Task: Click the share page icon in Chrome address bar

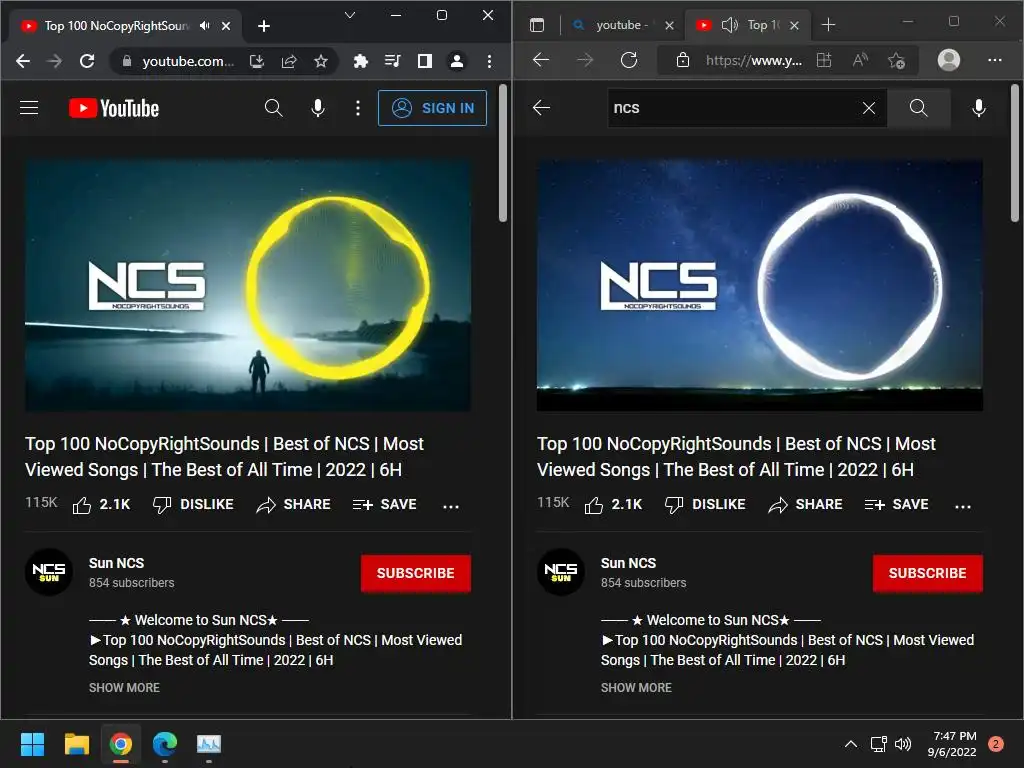Action: click(x=289, y=61)
